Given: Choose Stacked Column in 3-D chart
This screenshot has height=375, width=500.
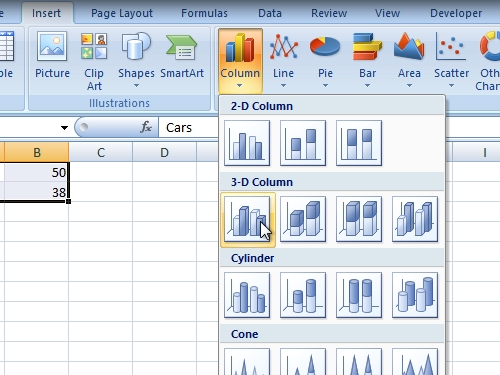Looking at the screenshot, I should pos(303,219).
